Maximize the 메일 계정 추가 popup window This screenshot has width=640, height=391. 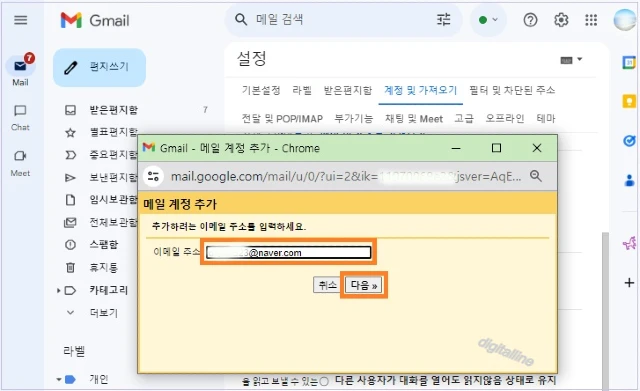(x=496, y=148)
